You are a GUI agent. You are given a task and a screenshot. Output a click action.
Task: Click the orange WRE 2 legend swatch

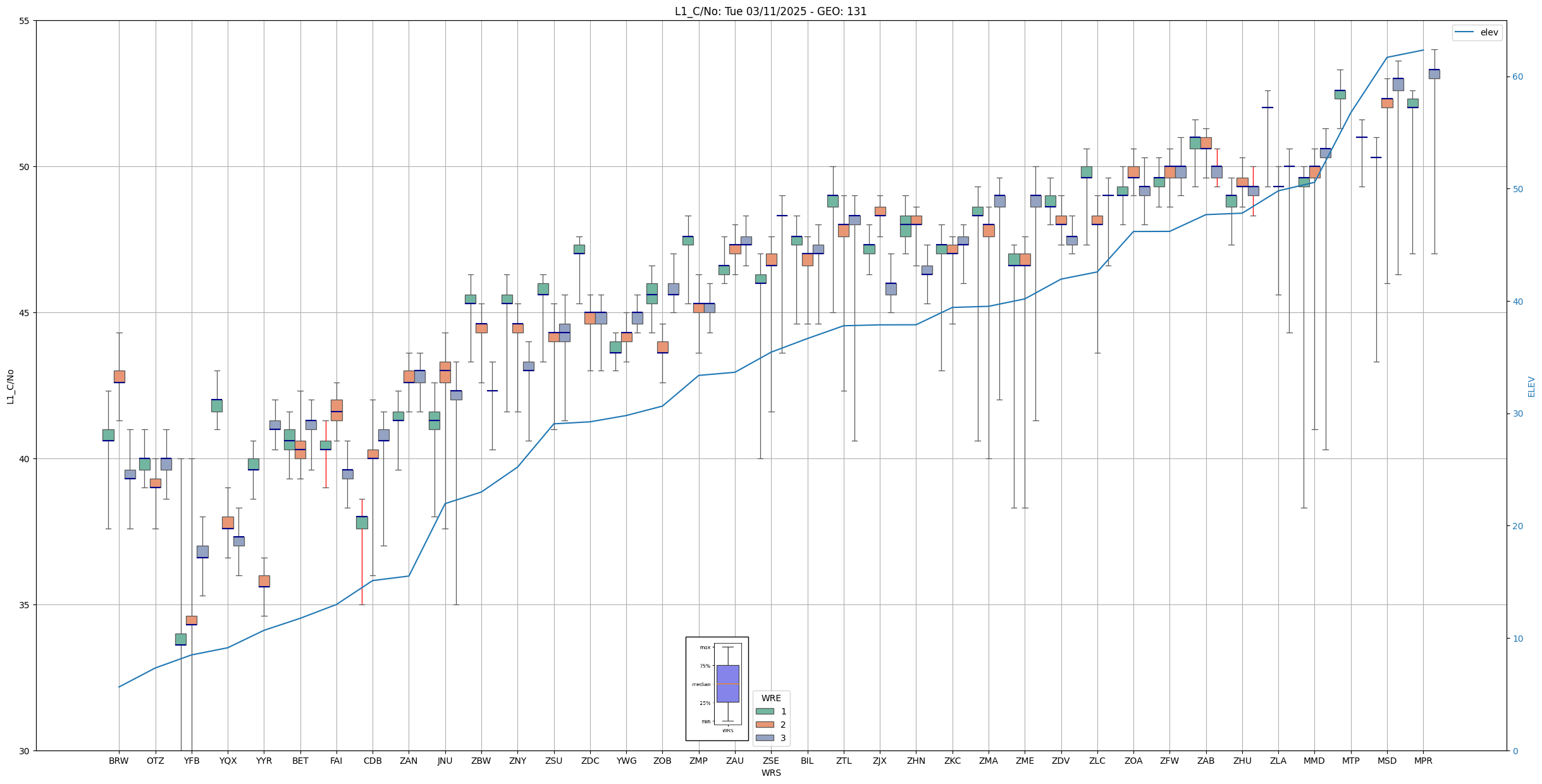point(765,725)
